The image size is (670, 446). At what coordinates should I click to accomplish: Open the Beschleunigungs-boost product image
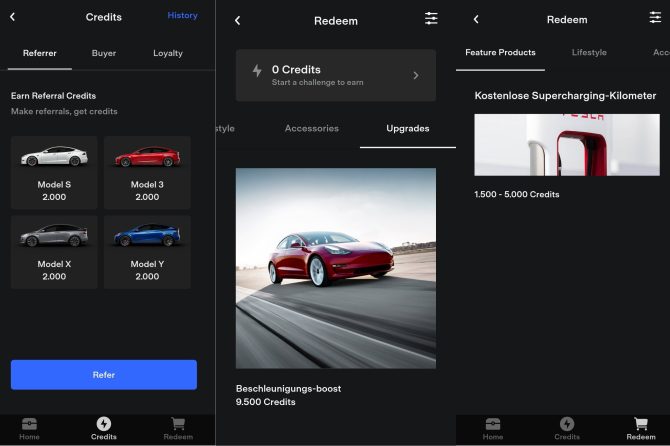pyautogui.click(x=335, y=268)
